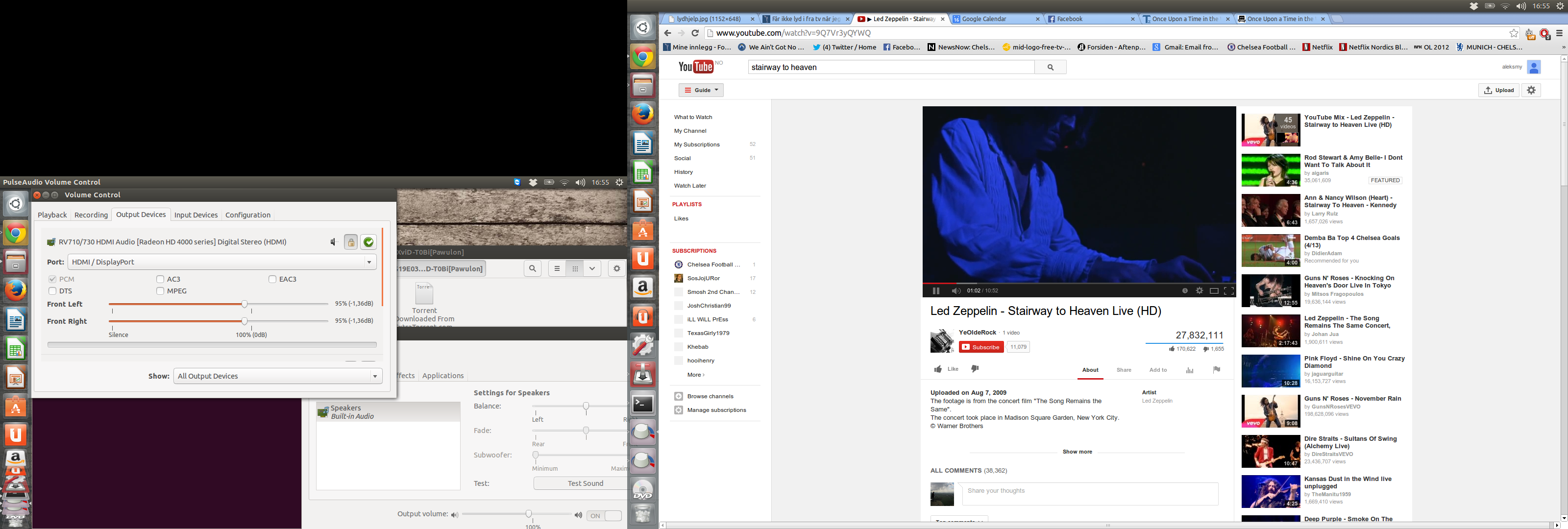Click the Front Left volume slider handle
The image size is (1568, 529).
pos(244,304)
